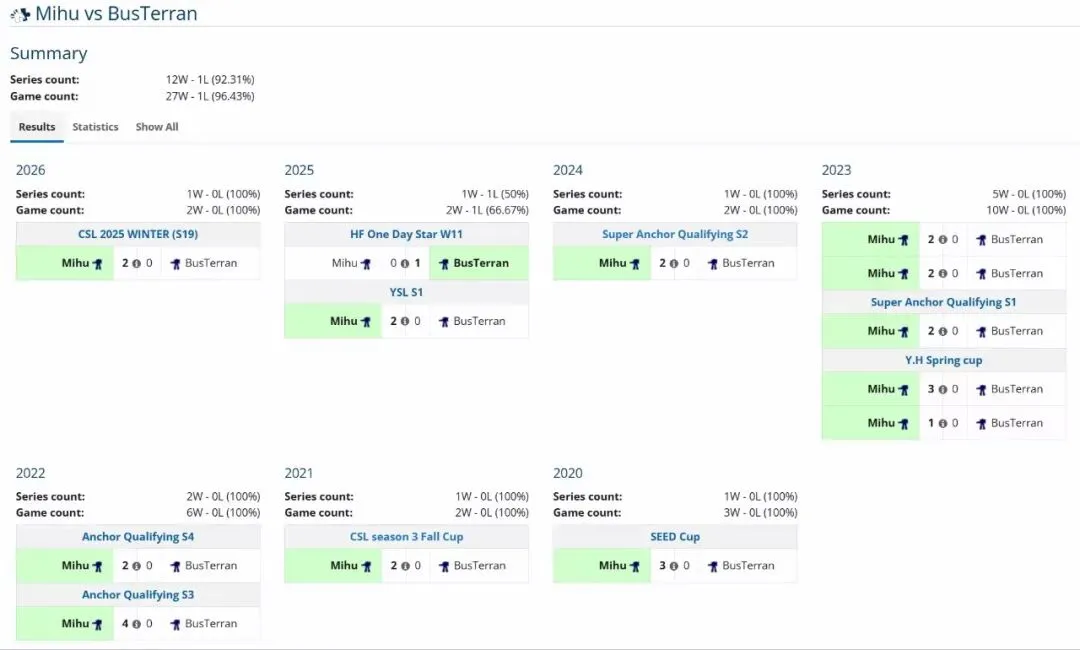Click Mihu's race icon in Super Anchor Qualifying S2 row
The width and height of the screenshot is (1080, 650).
(634, 264)
